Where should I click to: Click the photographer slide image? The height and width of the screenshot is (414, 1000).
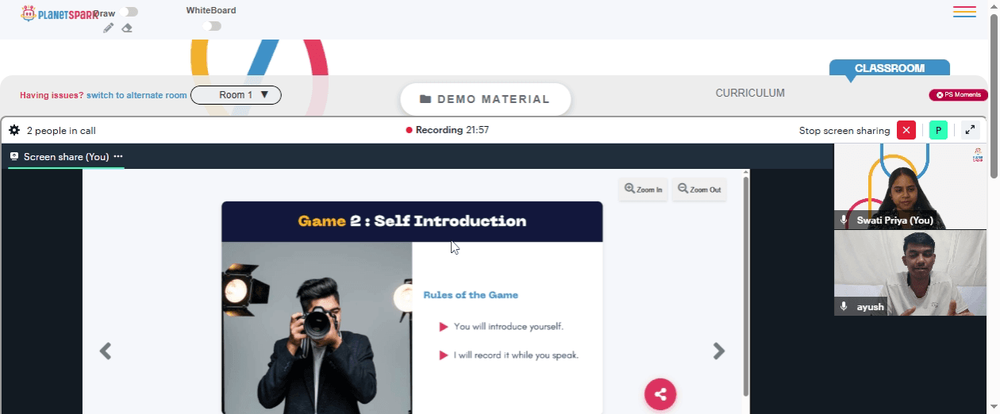pos(317,328)
